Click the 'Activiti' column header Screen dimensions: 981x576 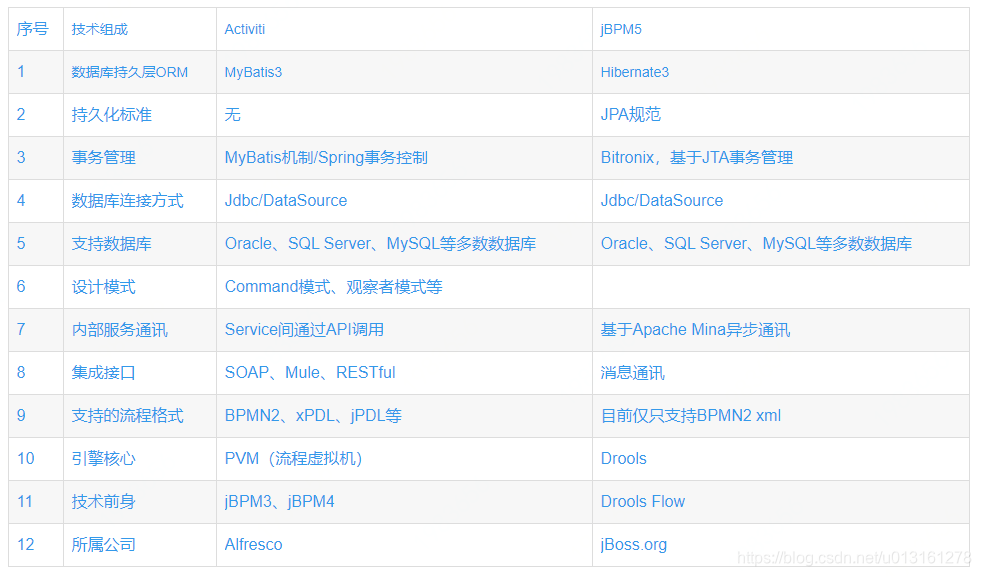click(x=404, y=29)
